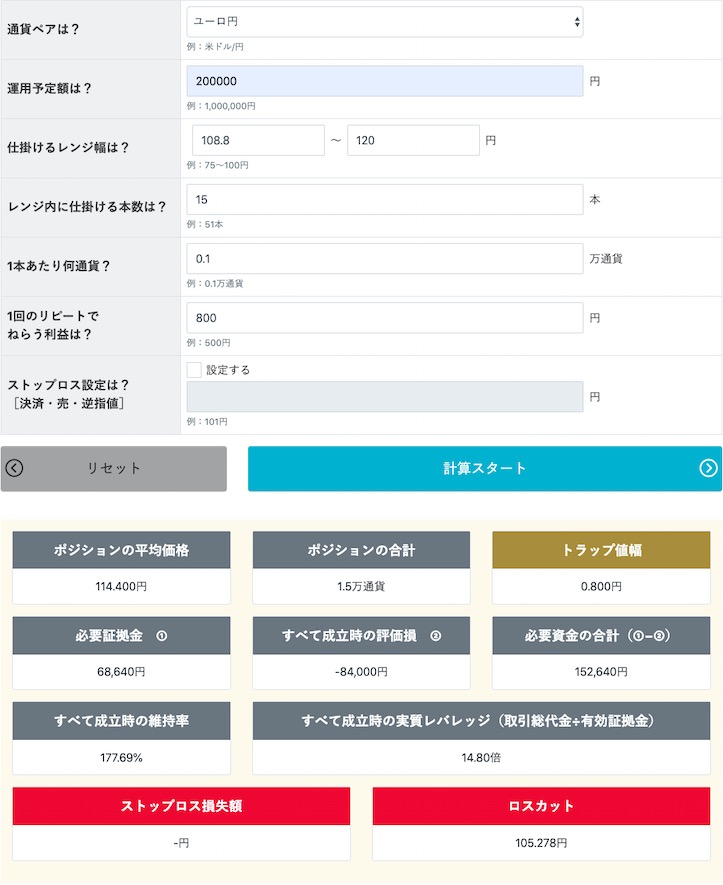
Task: Select the value 14.80倍
Action: 481,757
